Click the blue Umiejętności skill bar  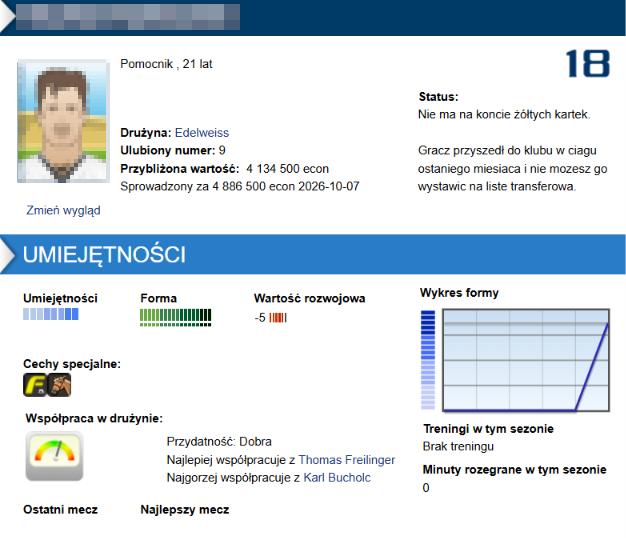pyautogui.click(x=51, y=314)
